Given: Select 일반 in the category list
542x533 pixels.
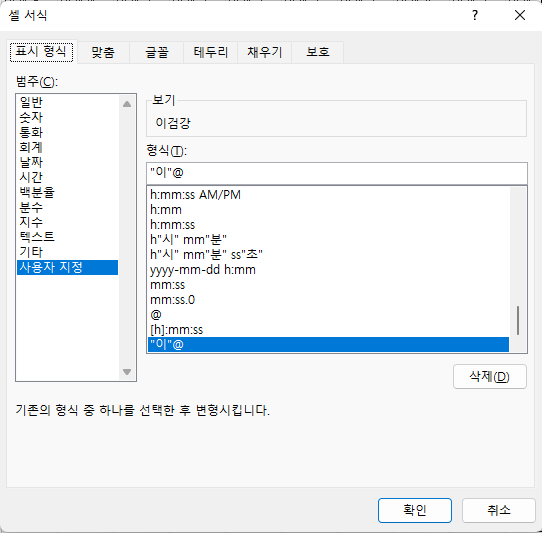Looking at the screenshot, I should click(x=67, y=102).
